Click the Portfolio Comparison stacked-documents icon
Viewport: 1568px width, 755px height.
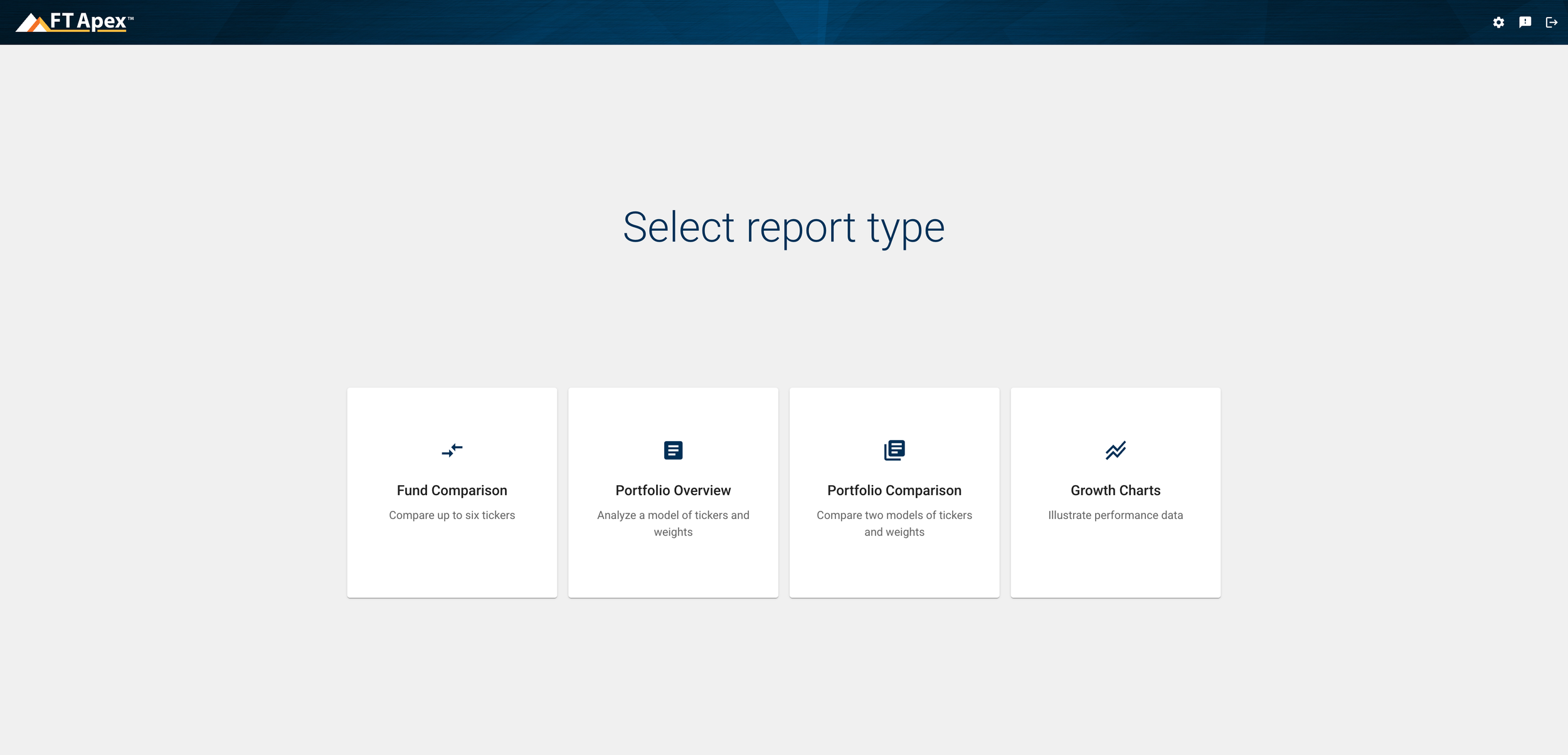point(894,449)
